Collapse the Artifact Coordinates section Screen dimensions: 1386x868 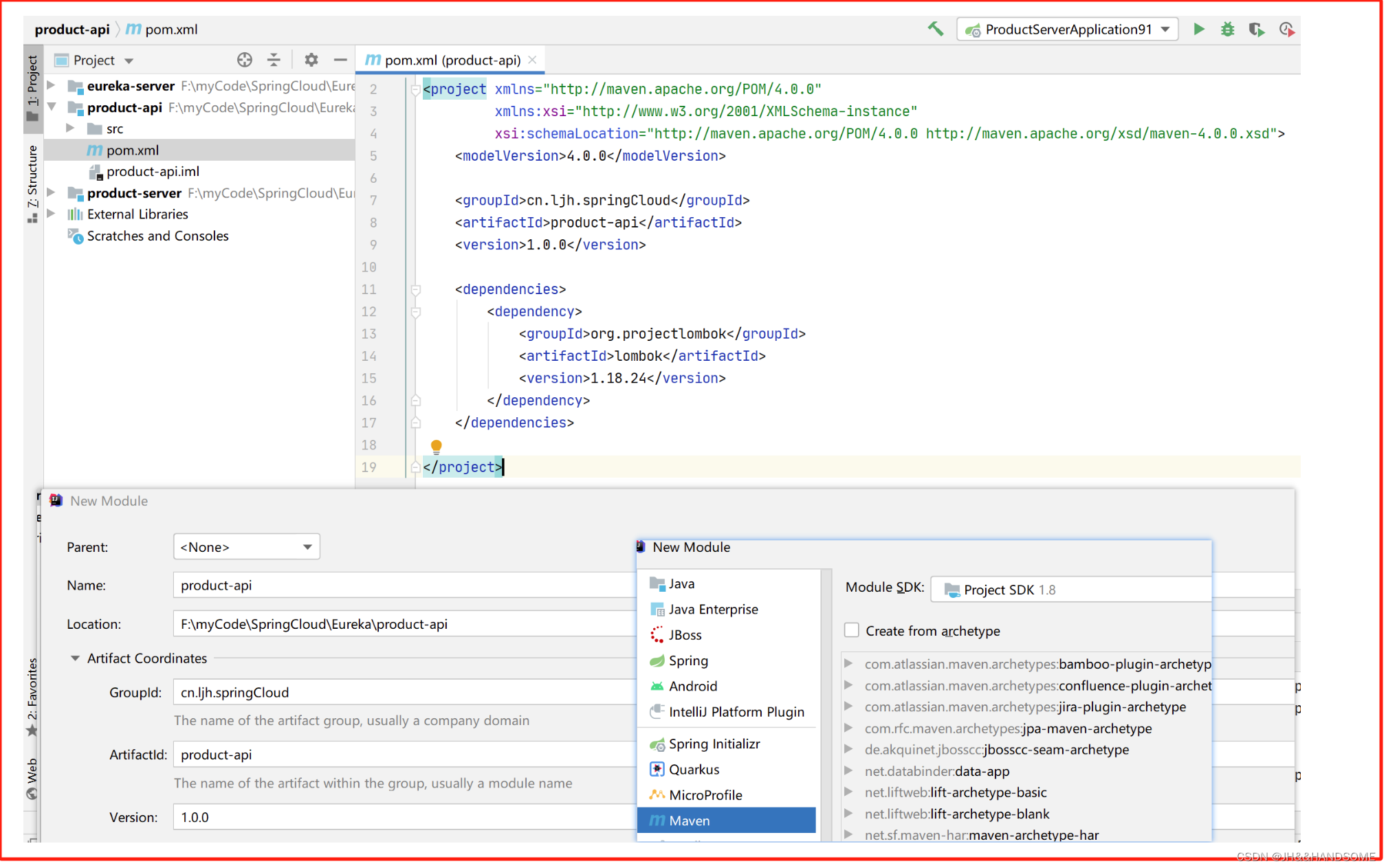click(x=75, y=658)
